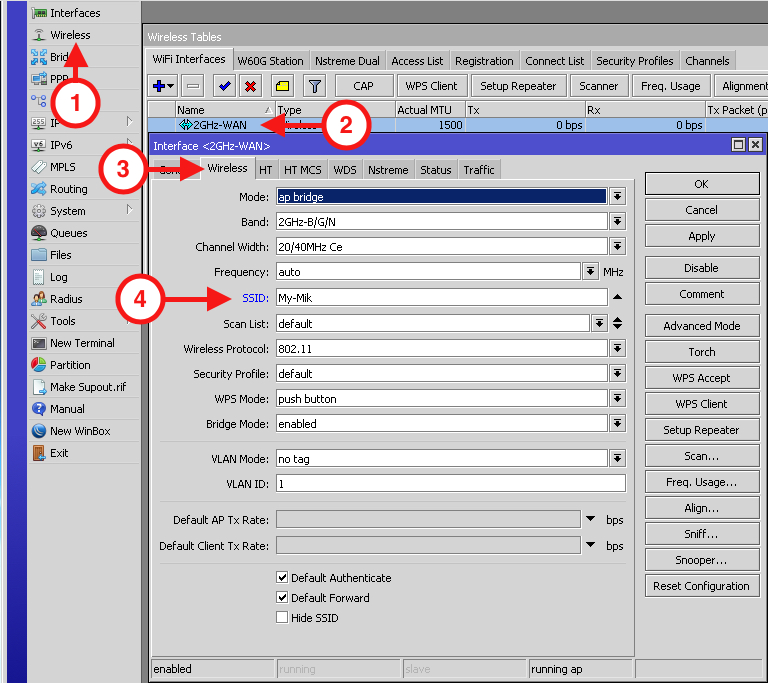Click the minus remove button
768x683 pixels.
coord(193,86)
